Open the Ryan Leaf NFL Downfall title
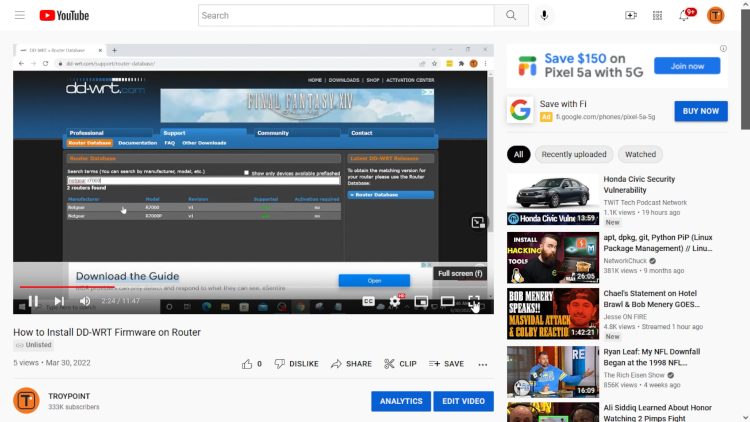The width and height of the screenshot is (750, 422). pos(651,357)
